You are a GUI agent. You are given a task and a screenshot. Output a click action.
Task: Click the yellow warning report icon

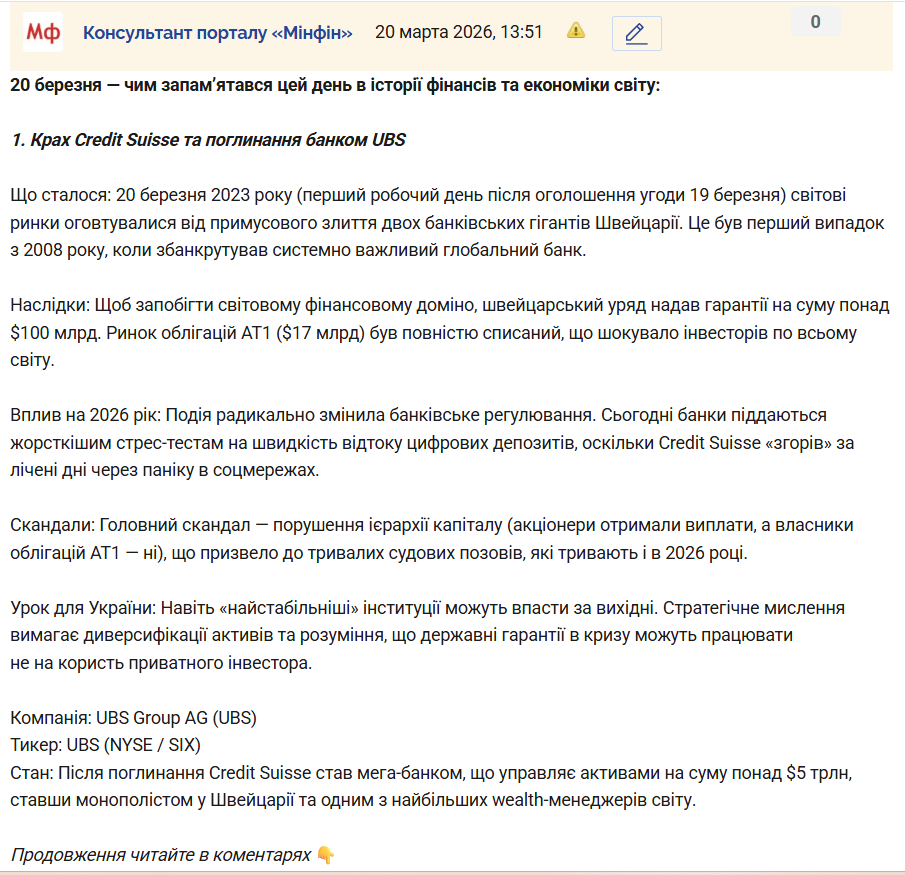point(575,30)
